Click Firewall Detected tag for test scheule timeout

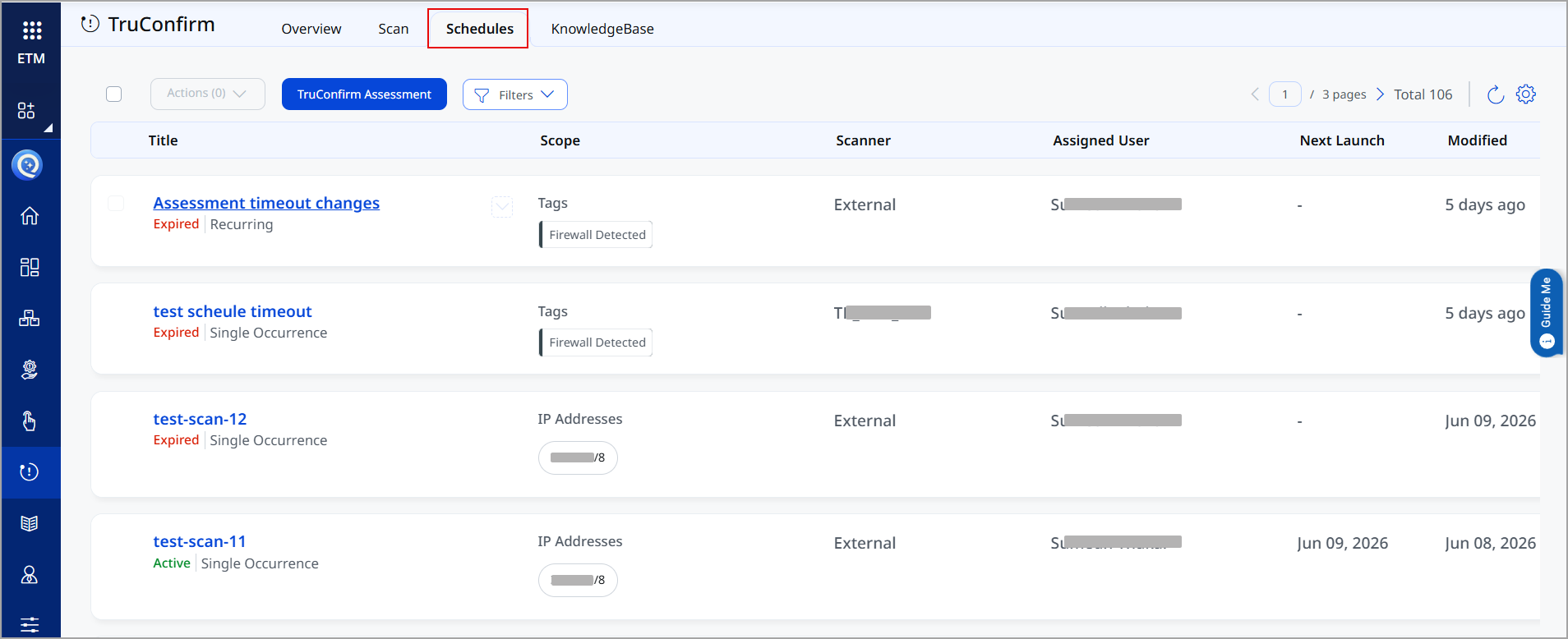click(x=596, y=342)
